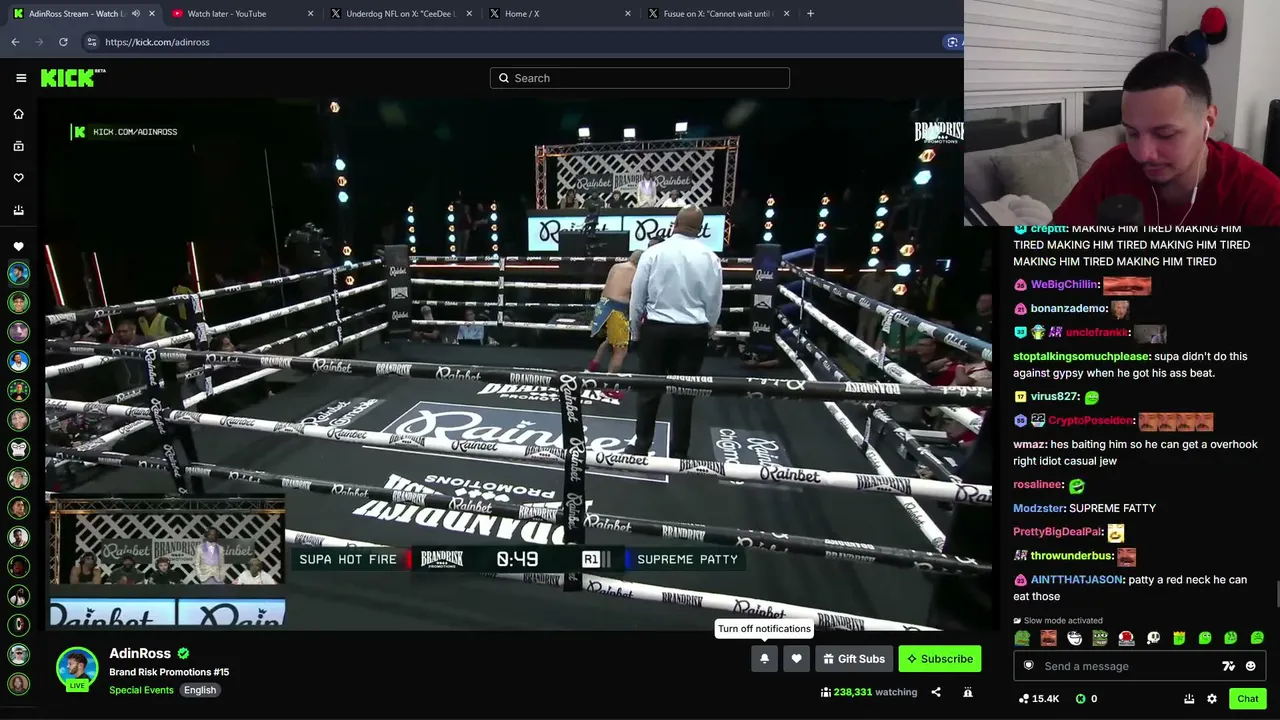This screenshot has width=1280, height=720.
Task: Click the 238,331 watching viewer count
Action: pyautogui.click(x=868, y=692)
